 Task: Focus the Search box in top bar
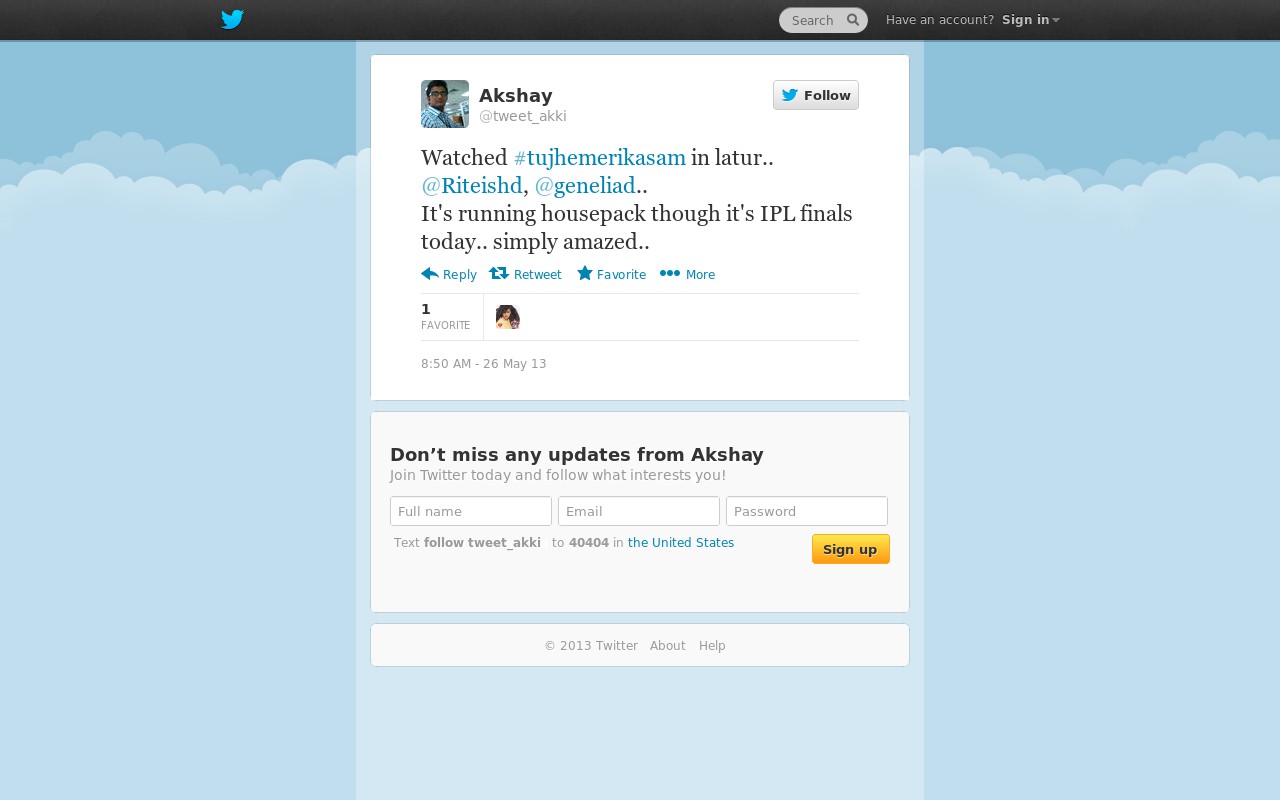823,20
